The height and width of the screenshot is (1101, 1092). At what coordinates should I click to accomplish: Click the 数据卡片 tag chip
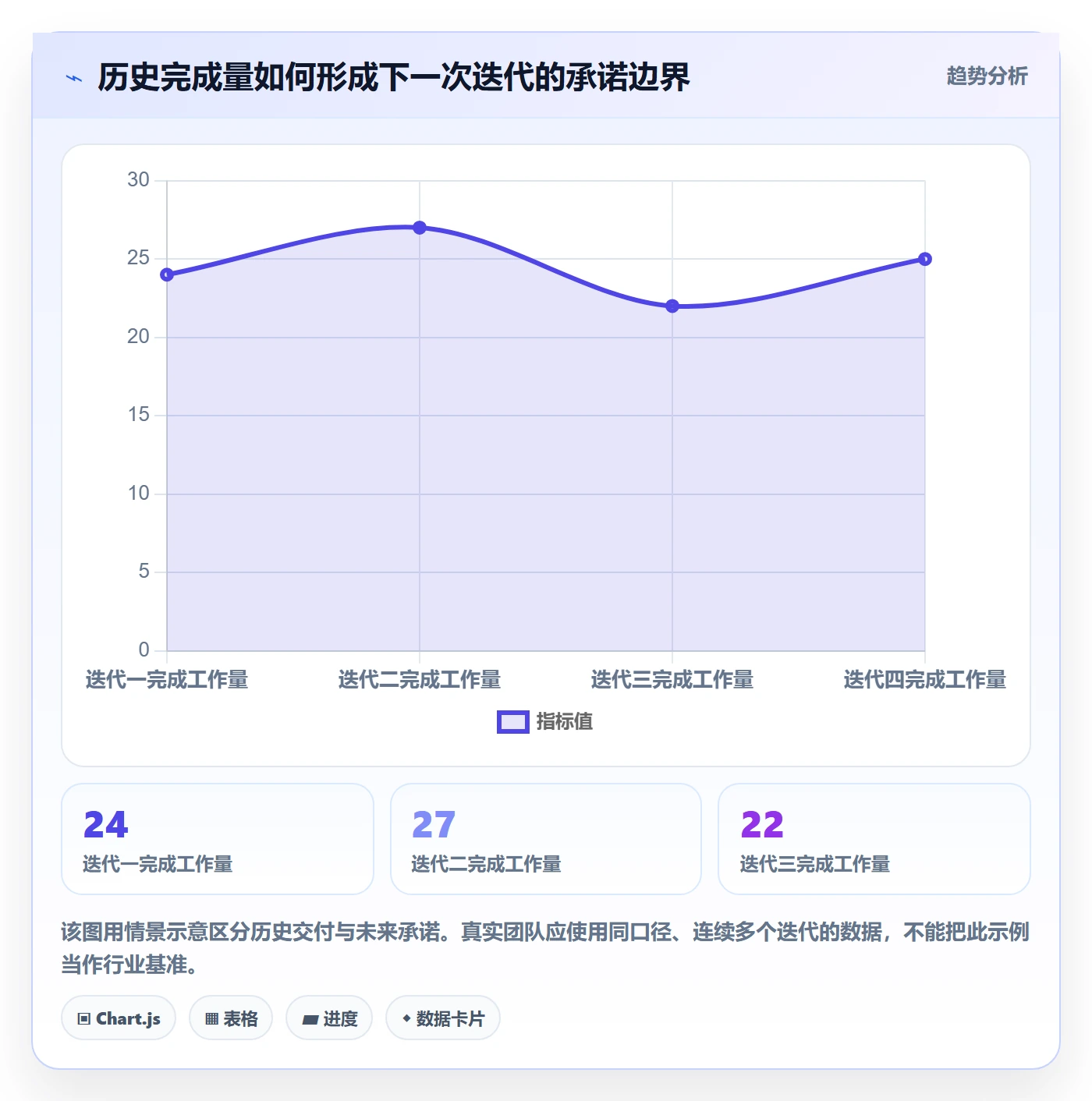coord(443,1018)
